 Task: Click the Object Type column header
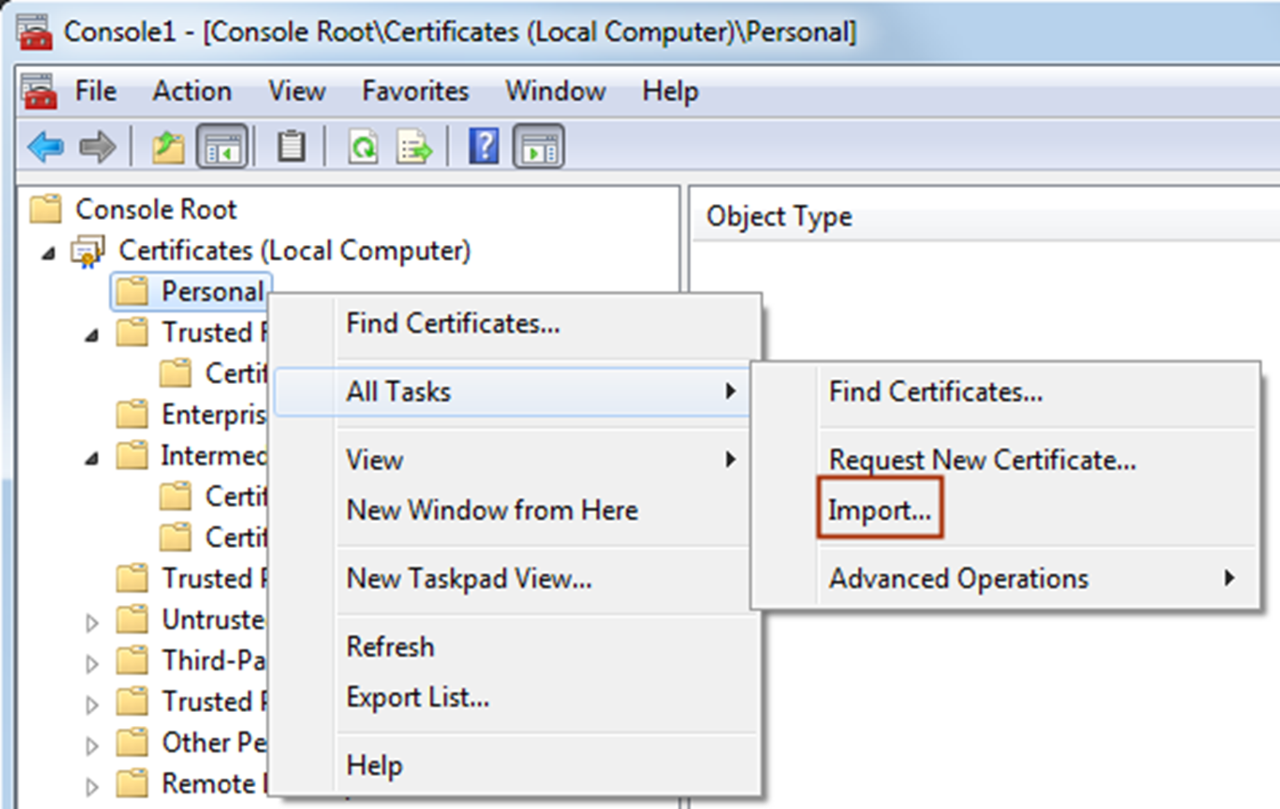[x=779, y=217]
